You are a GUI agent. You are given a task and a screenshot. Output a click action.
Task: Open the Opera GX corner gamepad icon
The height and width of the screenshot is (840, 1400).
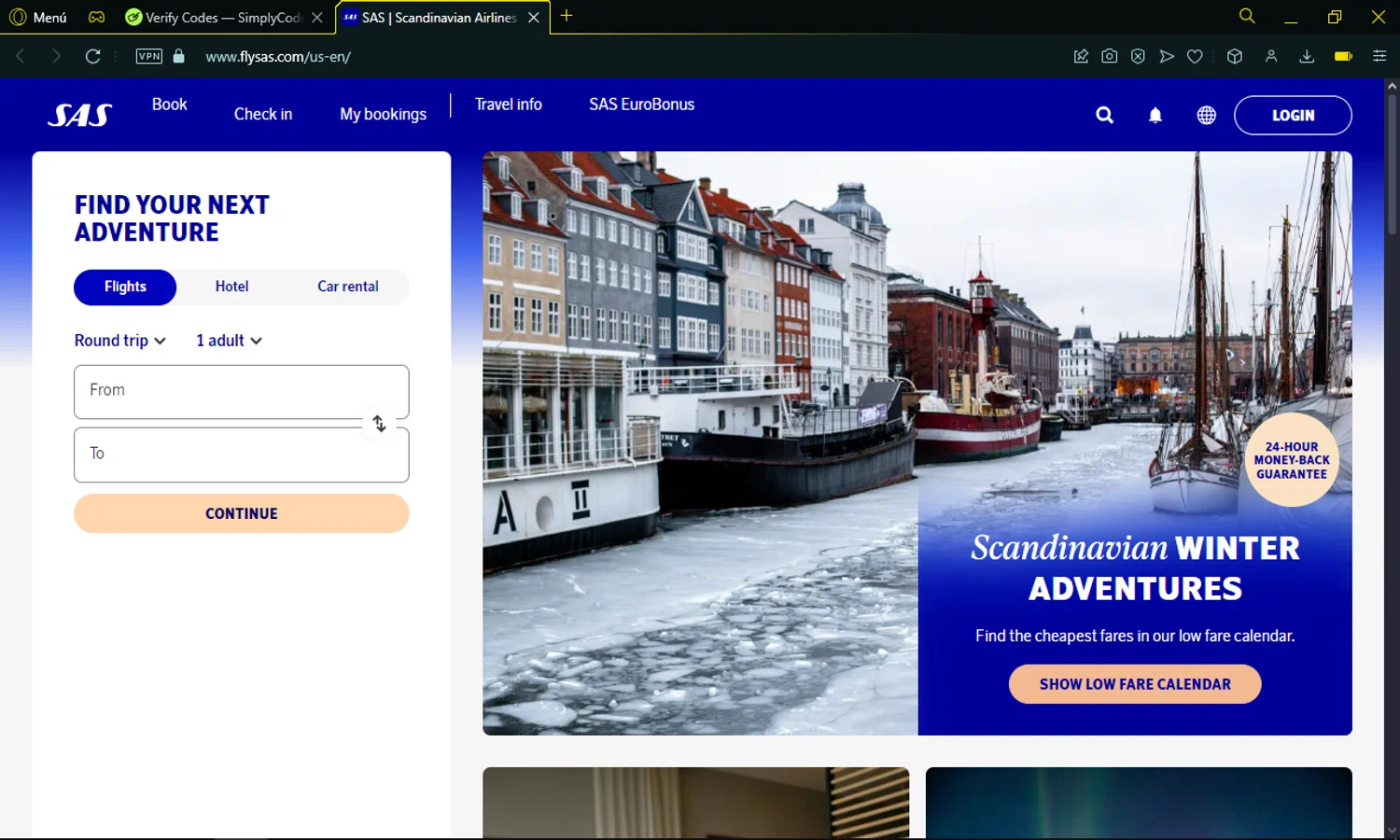[x=96, y=17]
